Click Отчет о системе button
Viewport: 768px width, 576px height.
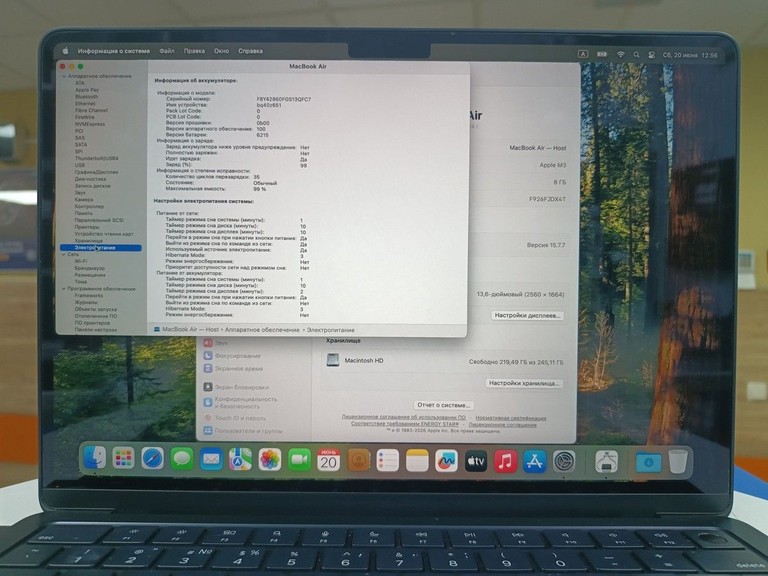(x=444, y=405)
